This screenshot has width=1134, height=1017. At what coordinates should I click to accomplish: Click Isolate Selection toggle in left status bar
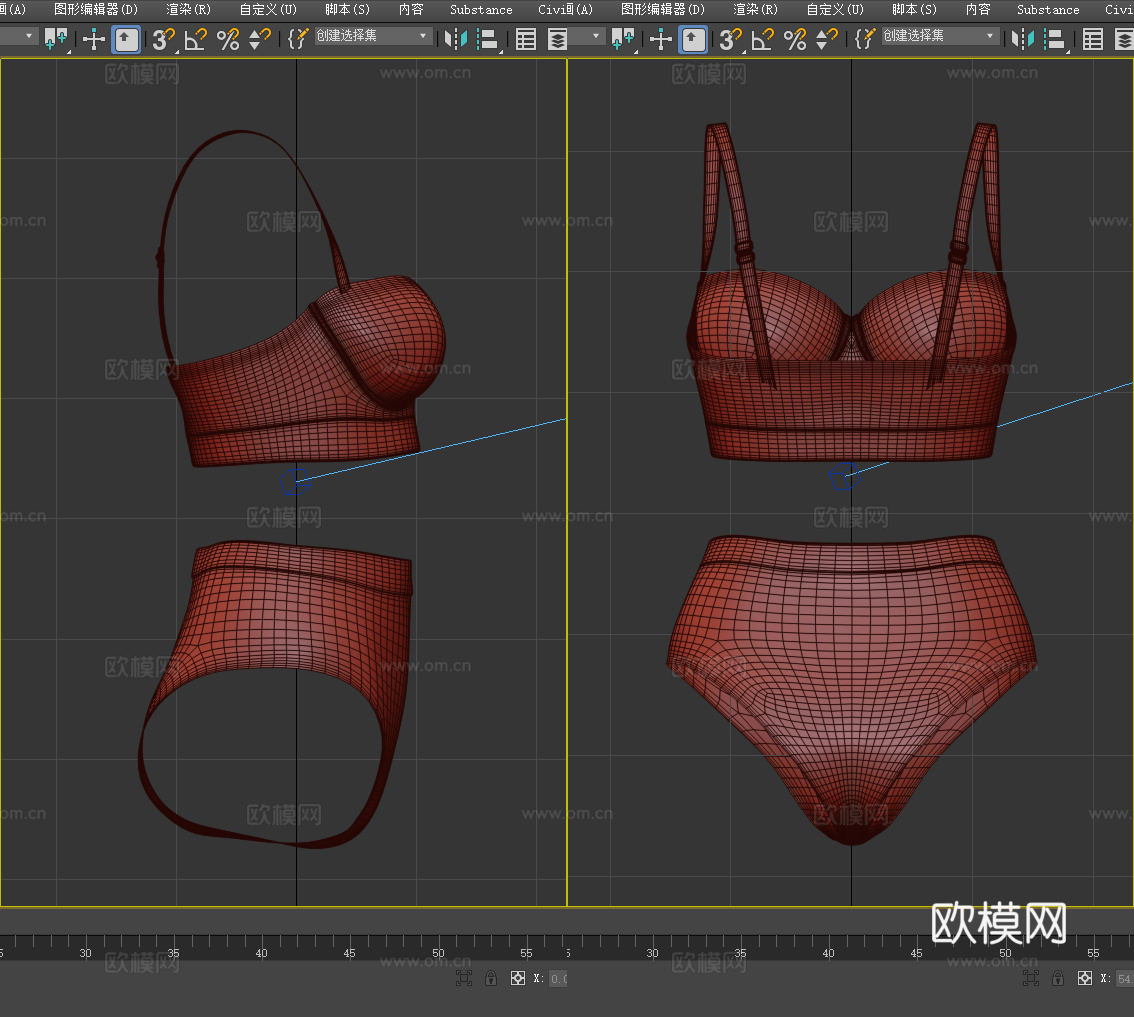click(464, 979)
